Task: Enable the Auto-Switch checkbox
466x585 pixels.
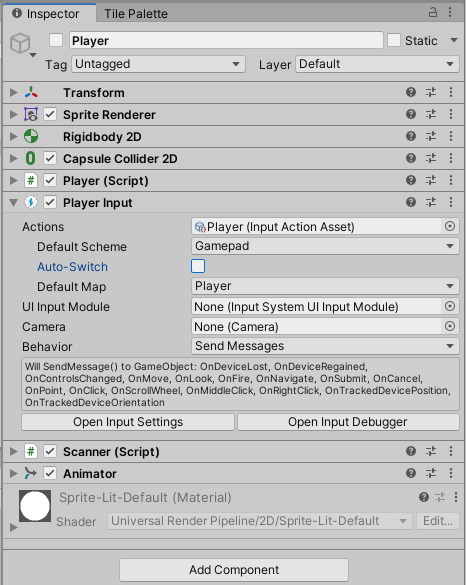Action: (198, 266)
